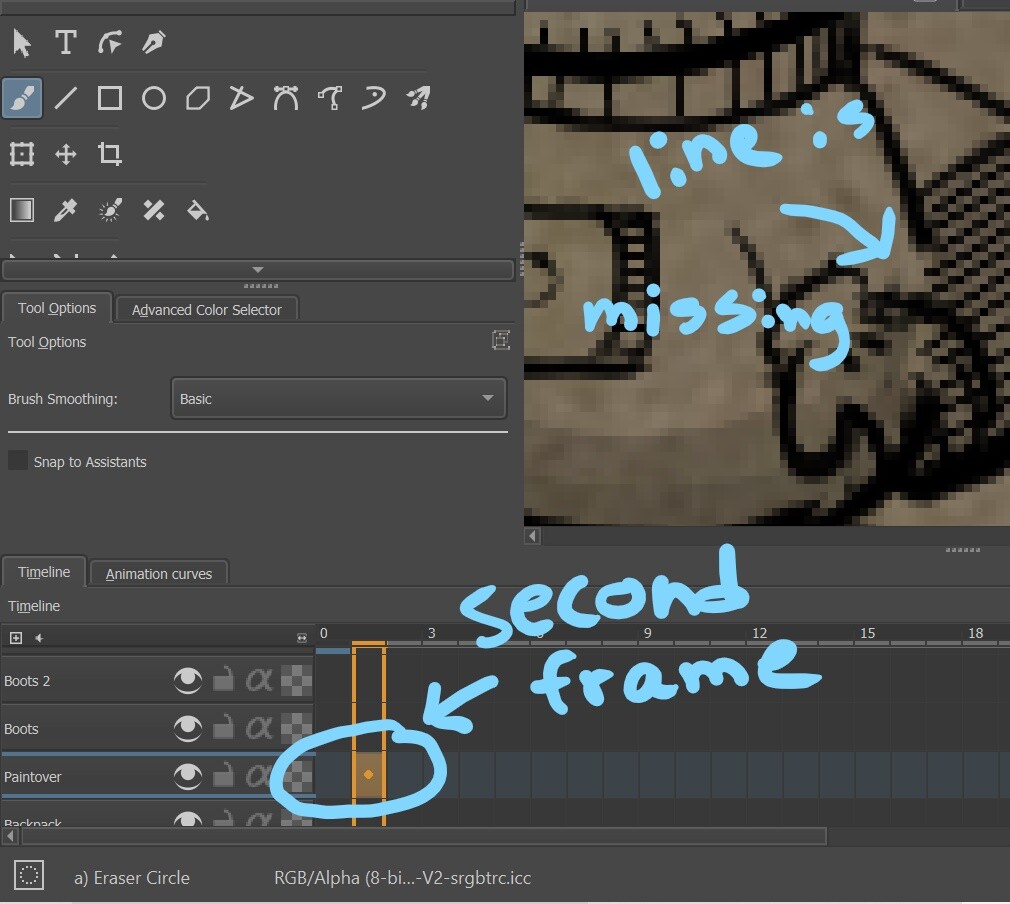Viewport: 1010px width, 904px height.
Task: Toggle lock on Boots 2 layer
Action: pos(223,679)
